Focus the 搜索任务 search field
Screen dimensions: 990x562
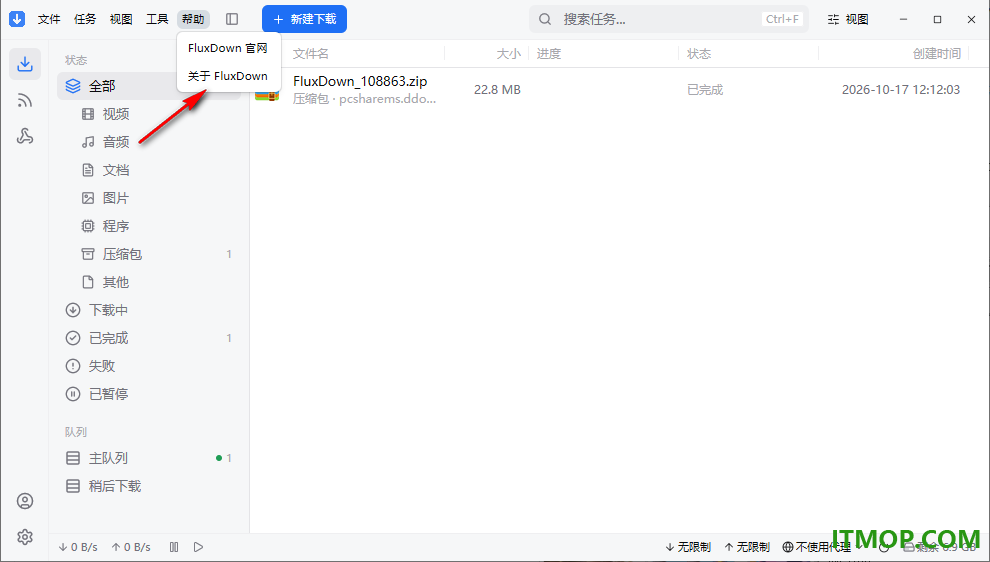tap(669, 19)
